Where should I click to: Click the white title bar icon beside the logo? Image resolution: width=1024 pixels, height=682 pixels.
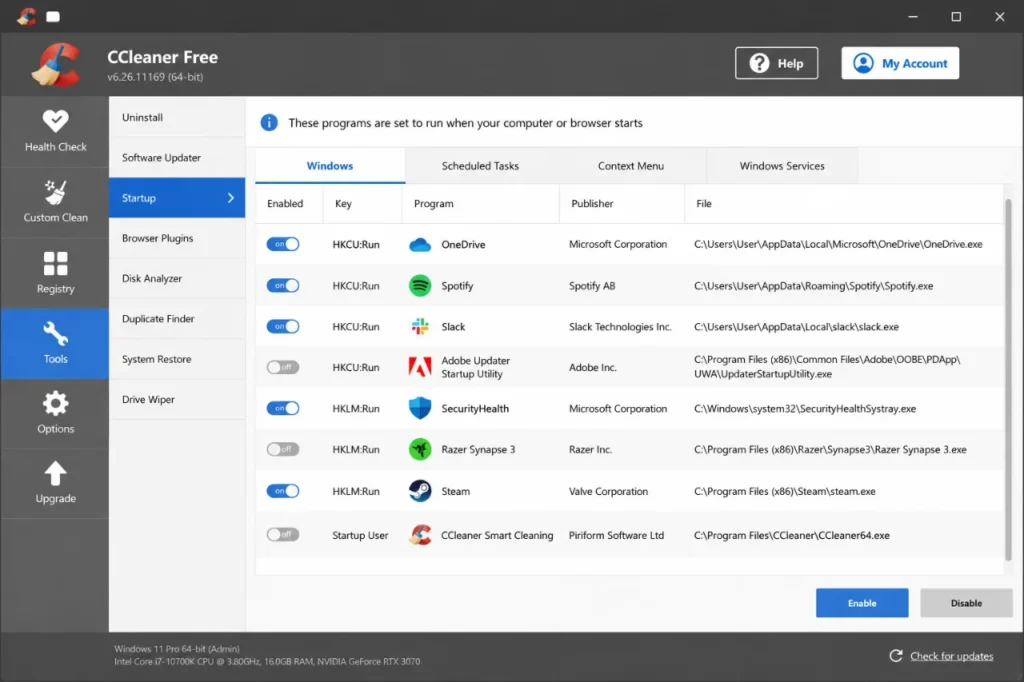(54, 16)
